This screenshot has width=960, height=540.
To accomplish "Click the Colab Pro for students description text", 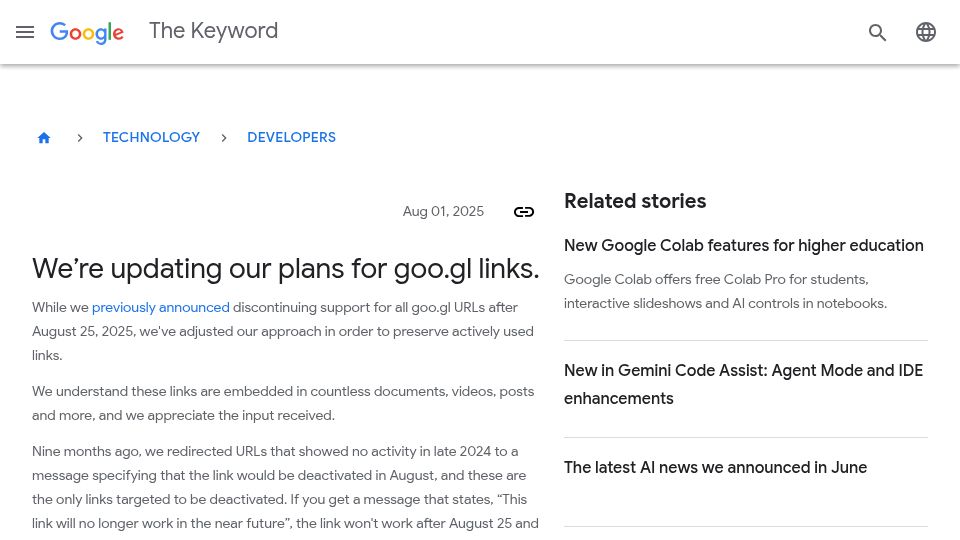I will [725, 291].
